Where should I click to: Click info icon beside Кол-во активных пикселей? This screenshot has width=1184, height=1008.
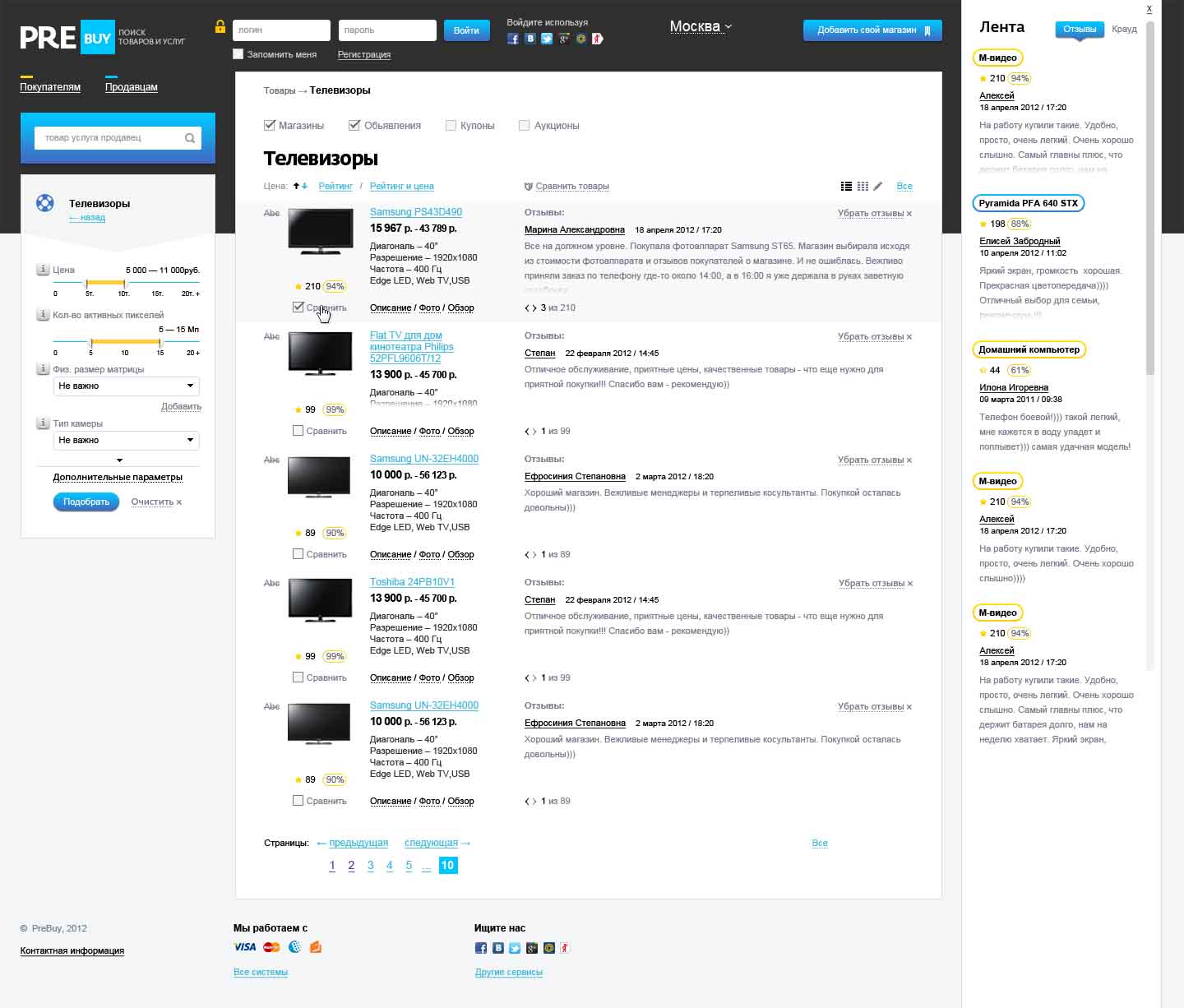coord(43,315)
